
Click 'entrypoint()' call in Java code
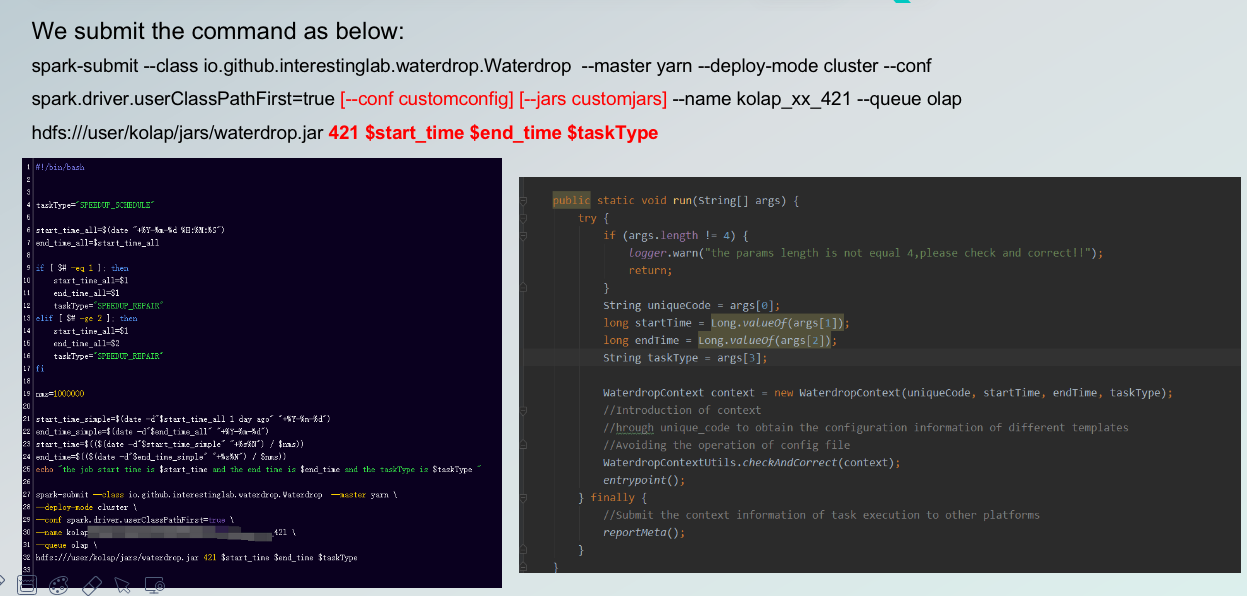point(644,480)
